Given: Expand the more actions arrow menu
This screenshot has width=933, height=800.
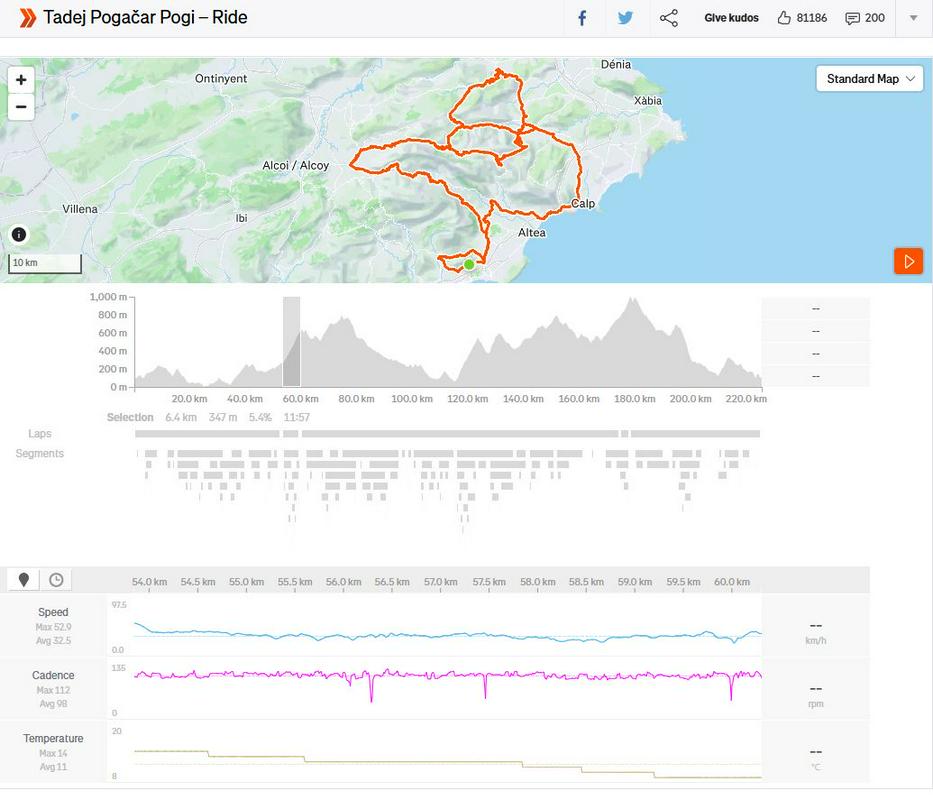Looking at the screenshot, I should pyautogui.click(x=913, y=18).
